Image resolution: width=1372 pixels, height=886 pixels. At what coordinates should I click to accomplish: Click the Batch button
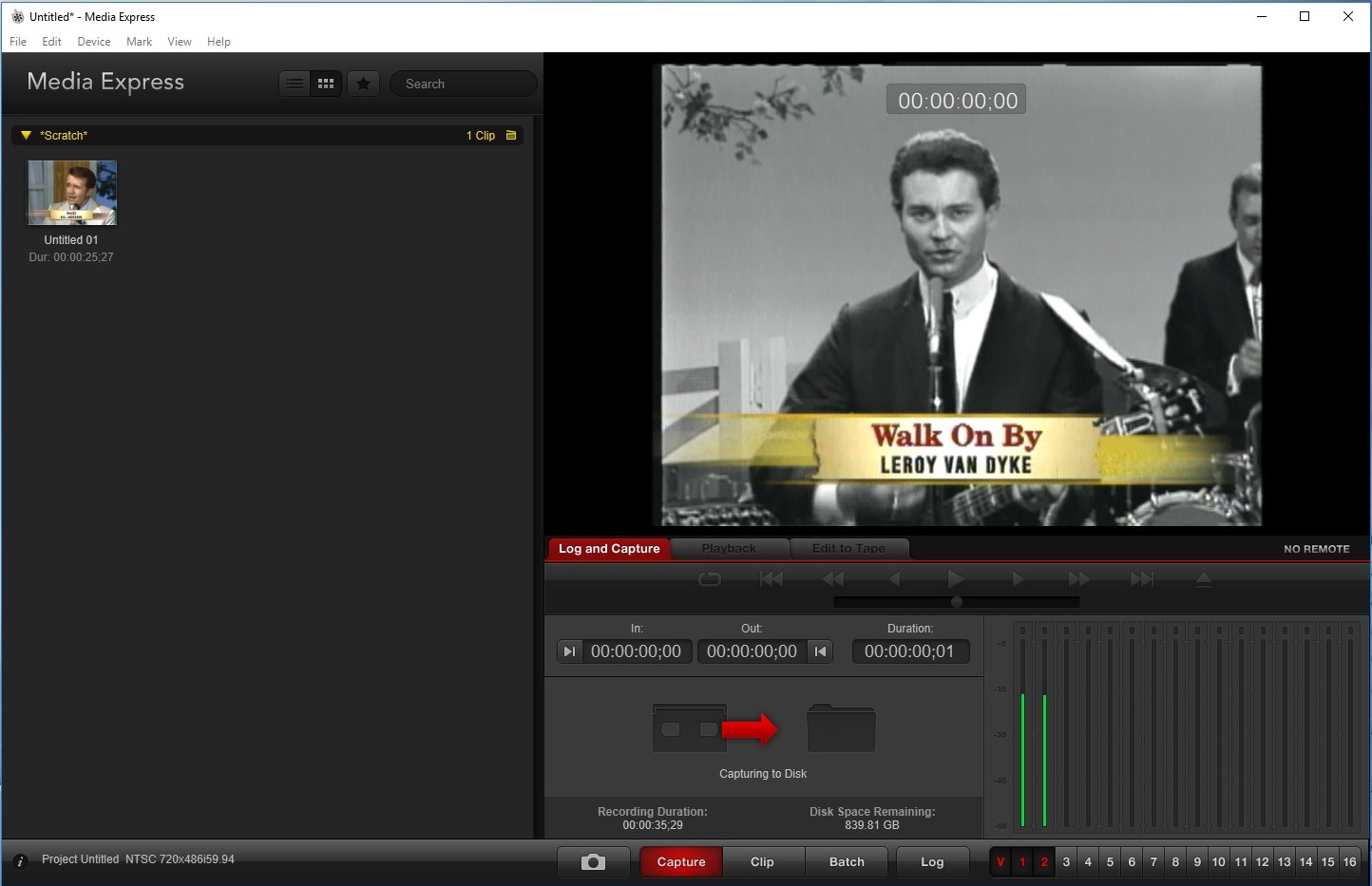[847, 862]
